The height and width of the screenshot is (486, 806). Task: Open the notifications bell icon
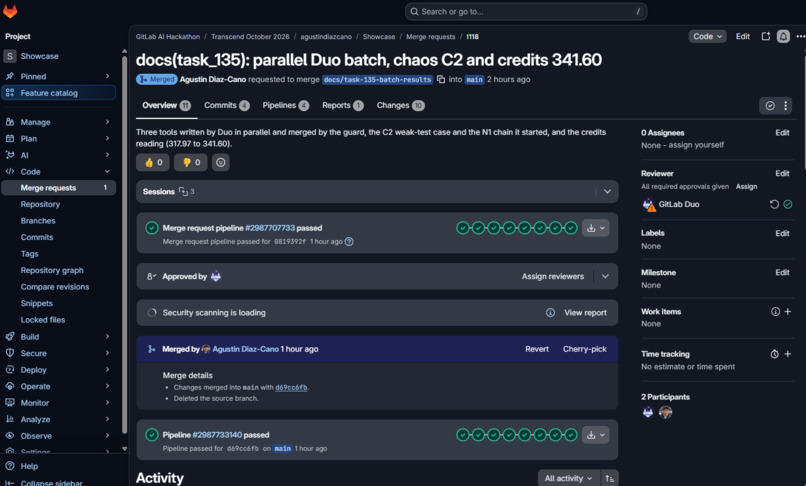coord(783,36)
